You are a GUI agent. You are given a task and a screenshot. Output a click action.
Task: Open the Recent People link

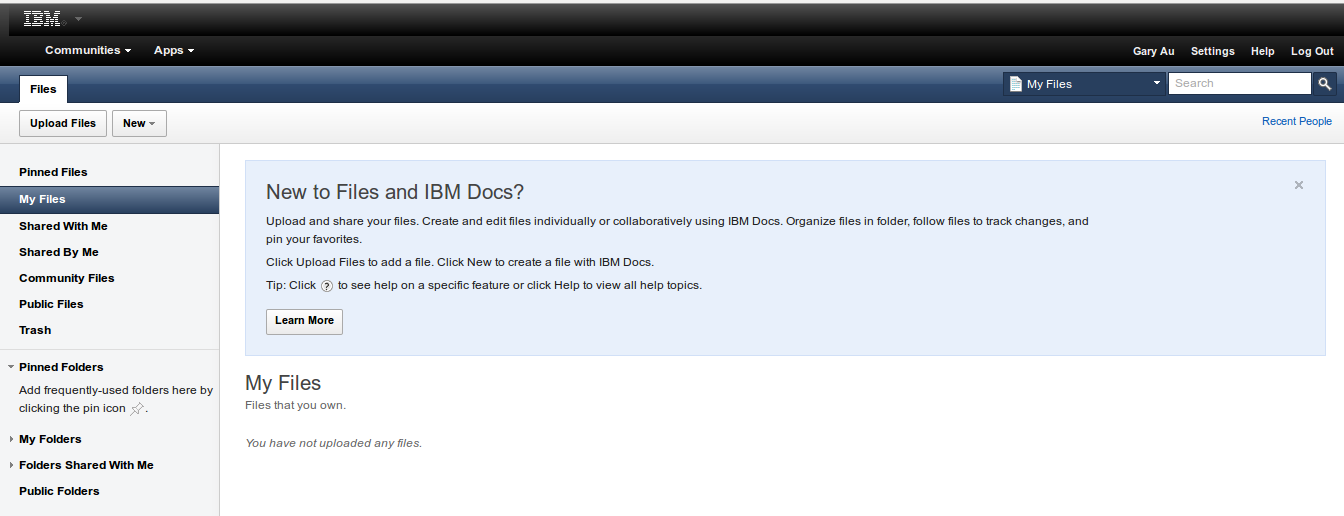tap(1297, 121)
